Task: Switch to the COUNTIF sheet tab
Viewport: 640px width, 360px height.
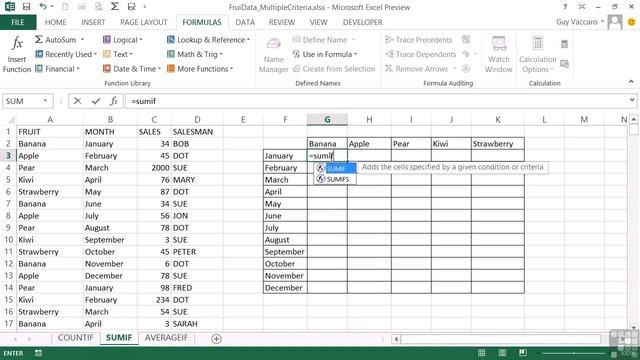Action: coord(76,338)
